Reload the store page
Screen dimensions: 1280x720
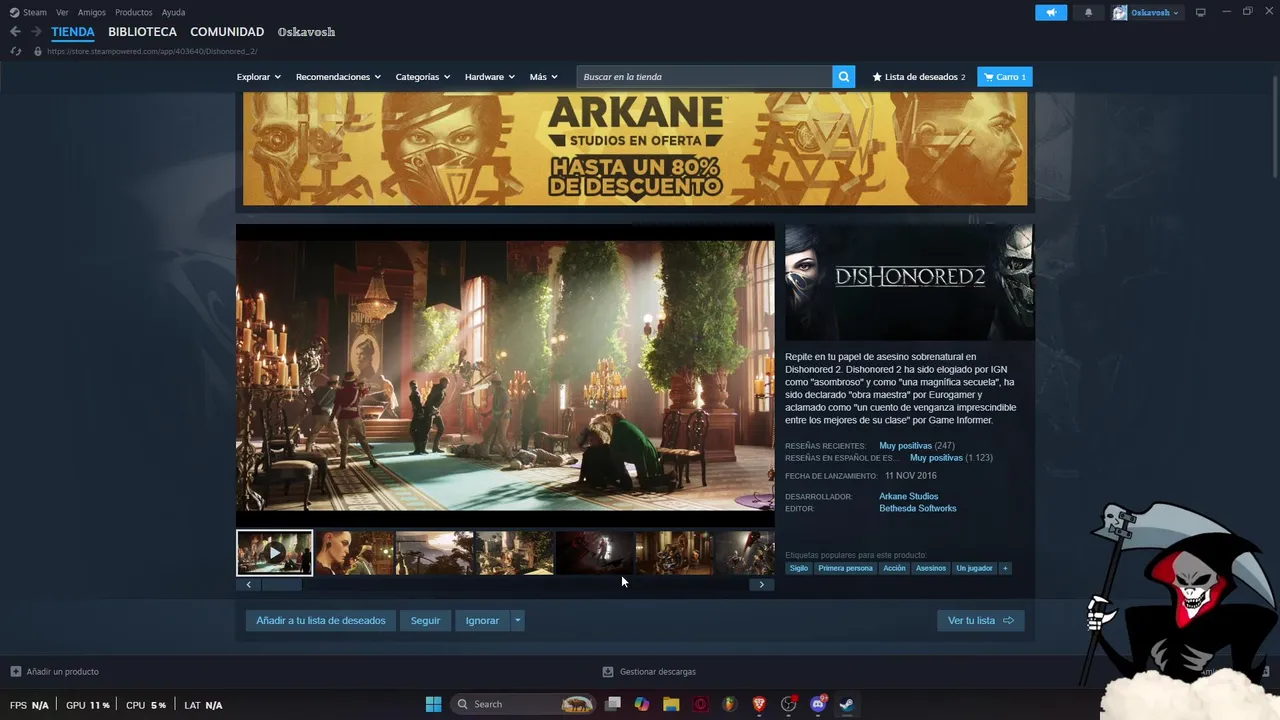point(15,51)
